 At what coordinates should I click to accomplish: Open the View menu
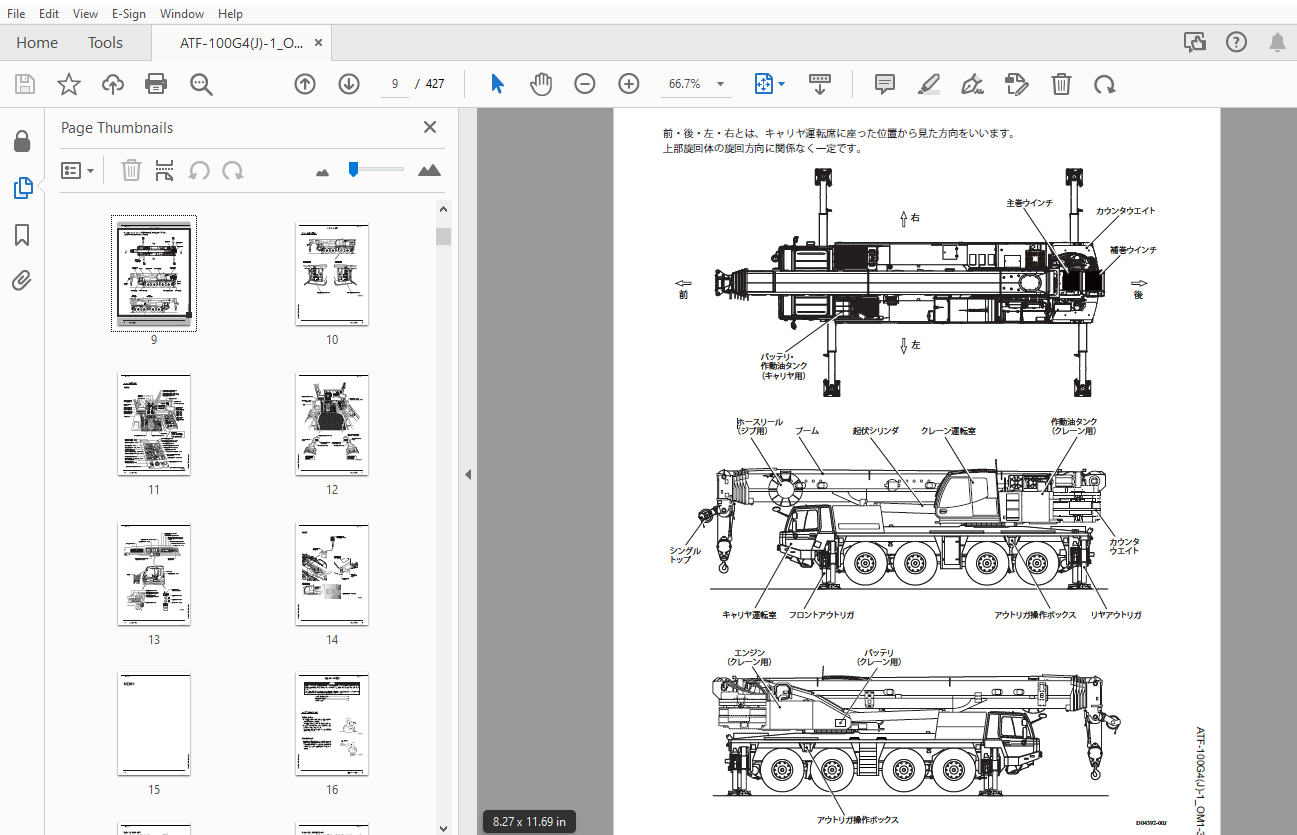pos(86,13)
